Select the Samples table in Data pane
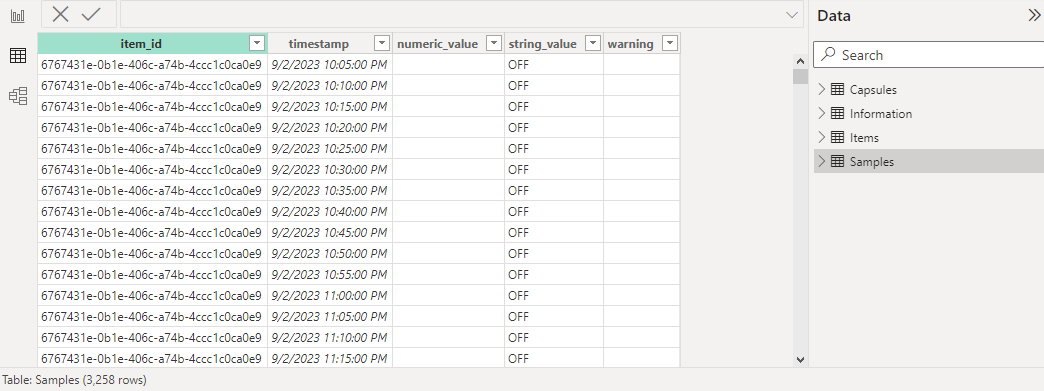1044x391 pixels. pos(929,161)
